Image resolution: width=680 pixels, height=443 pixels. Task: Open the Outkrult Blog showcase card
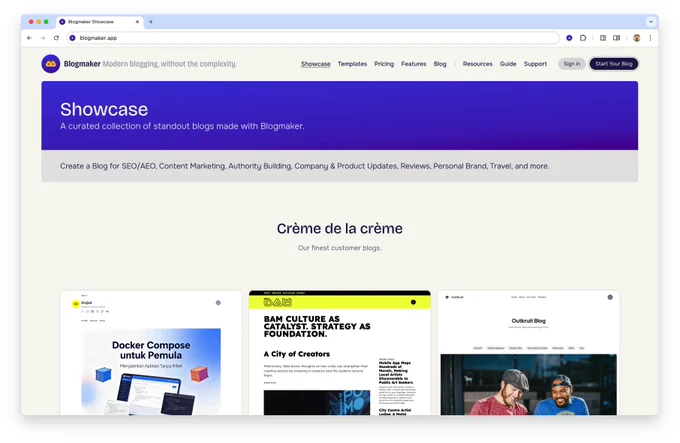click(528, 353)
